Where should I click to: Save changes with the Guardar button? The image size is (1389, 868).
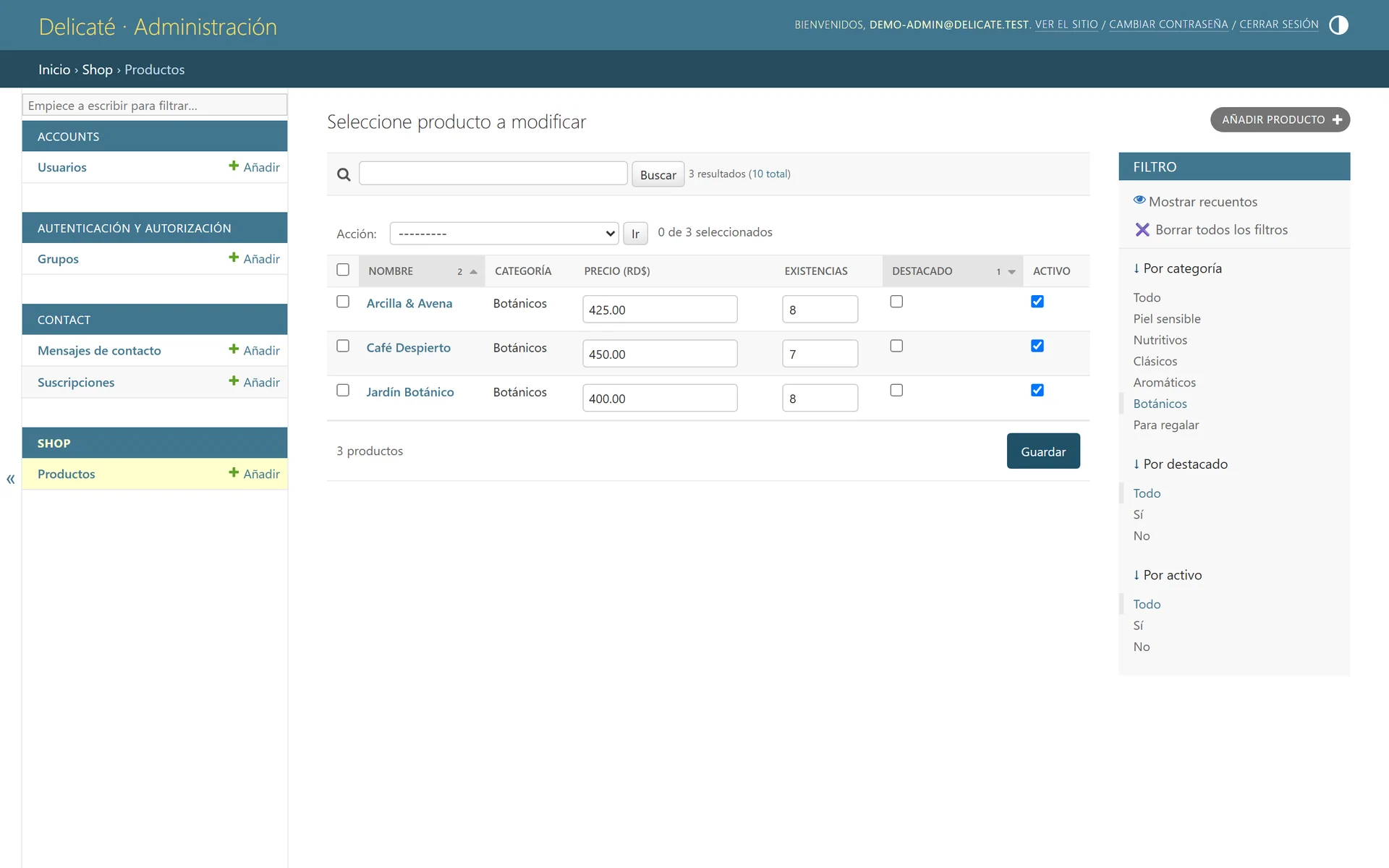pyautogui.click(x=1043, y=451)
